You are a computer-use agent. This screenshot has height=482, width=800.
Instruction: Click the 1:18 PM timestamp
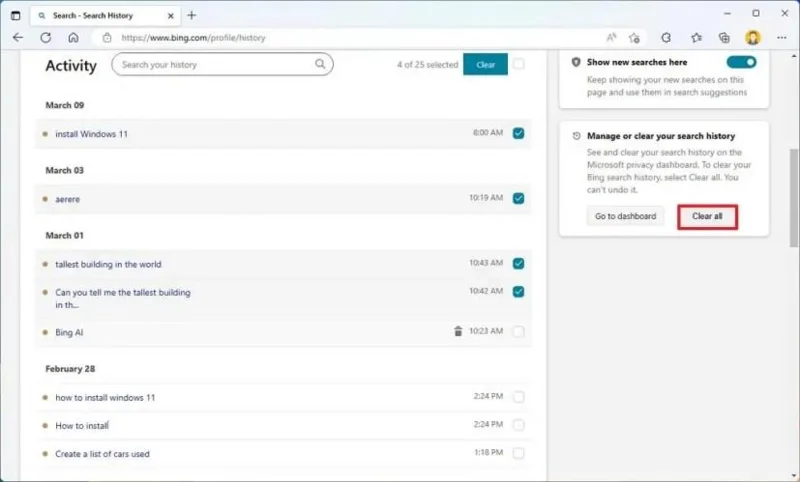488,452
